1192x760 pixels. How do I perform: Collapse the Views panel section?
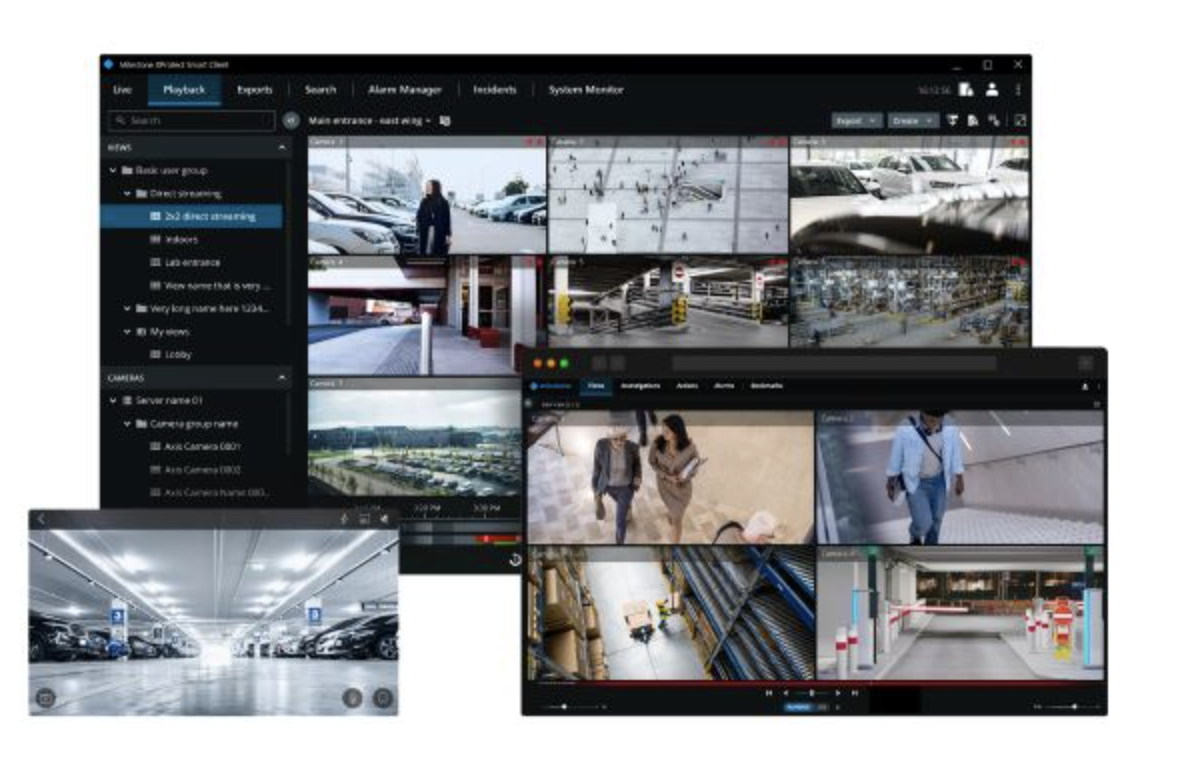point(282,147)
